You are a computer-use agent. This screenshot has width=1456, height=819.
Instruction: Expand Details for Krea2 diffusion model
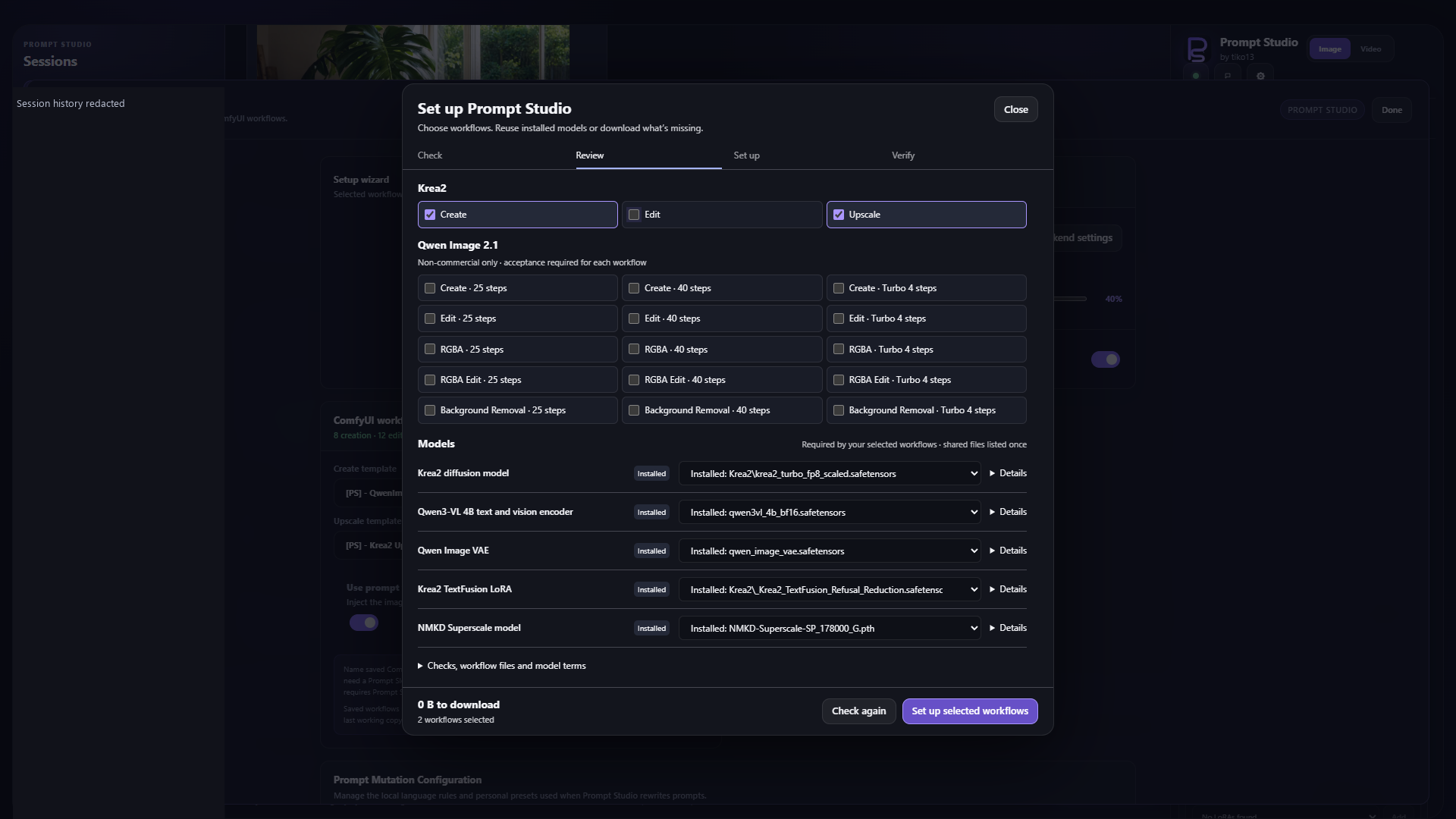pos(1008,473)
